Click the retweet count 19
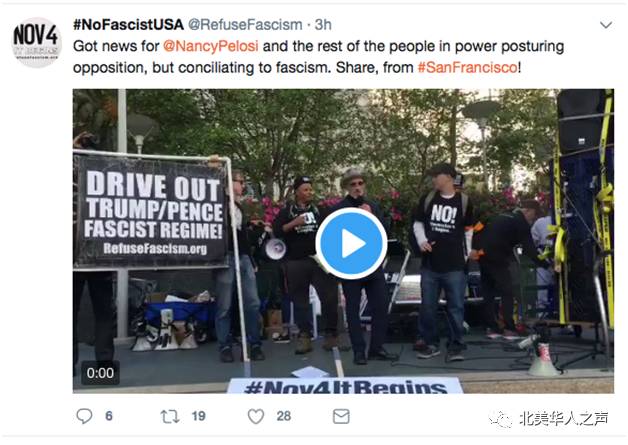The image size is (628, 445). (199, 416)
